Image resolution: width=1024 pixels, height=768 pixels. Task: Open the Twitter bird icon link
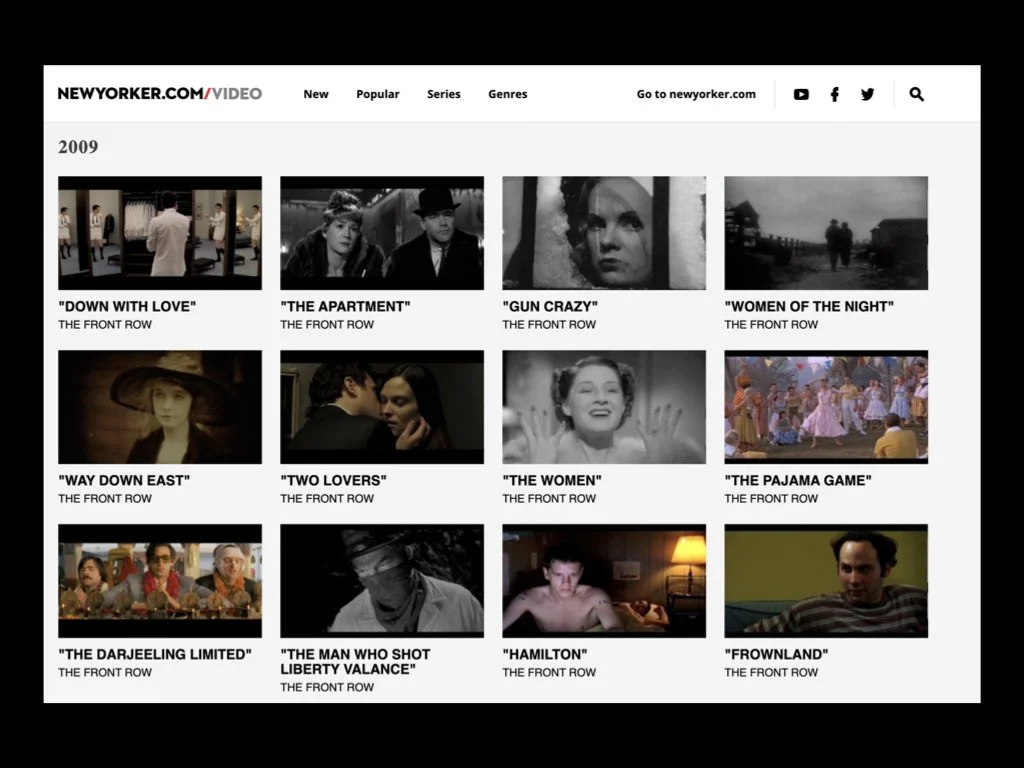point(867,95)
